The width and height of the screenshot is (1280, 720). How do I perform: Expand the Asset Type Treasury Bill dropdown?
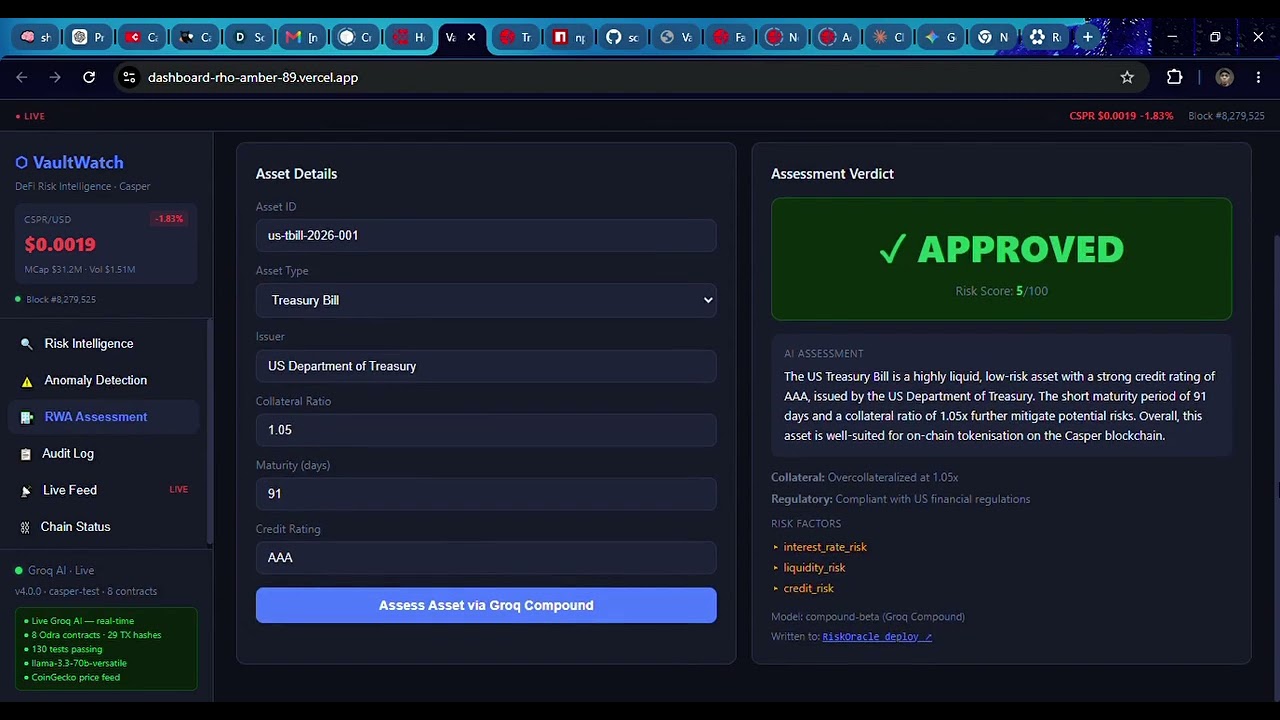[x=486, y=300]
